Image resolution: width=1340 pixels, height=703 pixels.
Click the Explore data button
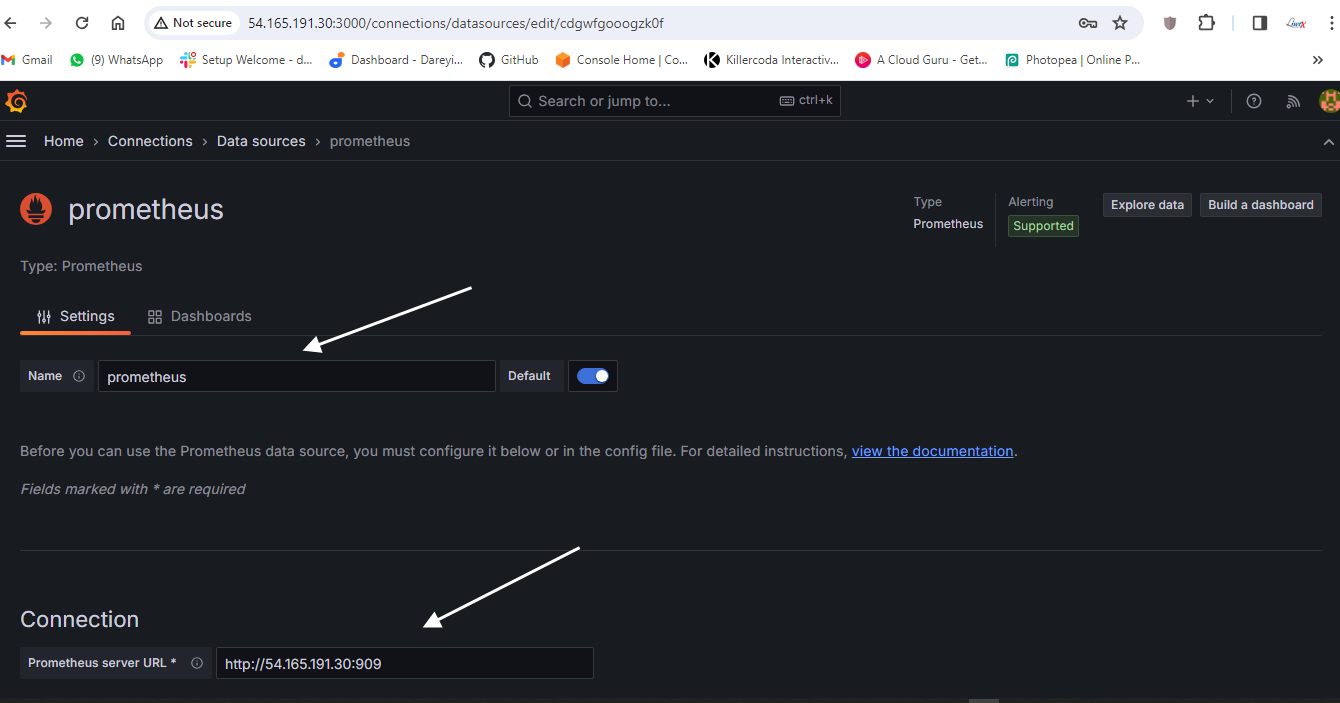click(x=1147, y=205)
